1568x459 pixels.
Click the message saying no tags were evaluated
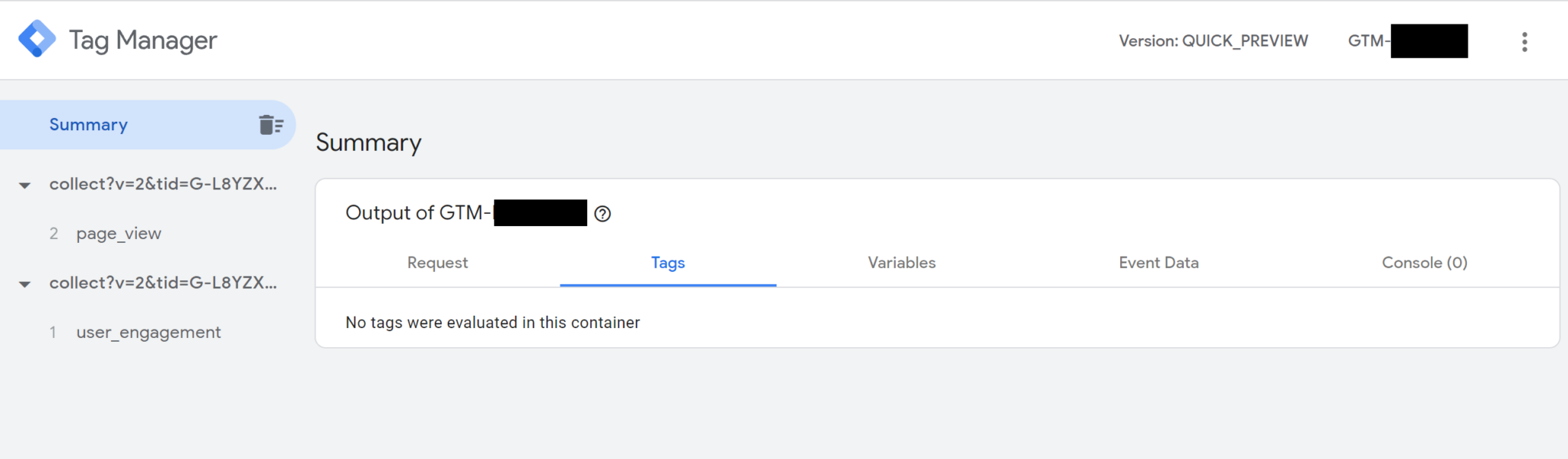click(492, 323)
